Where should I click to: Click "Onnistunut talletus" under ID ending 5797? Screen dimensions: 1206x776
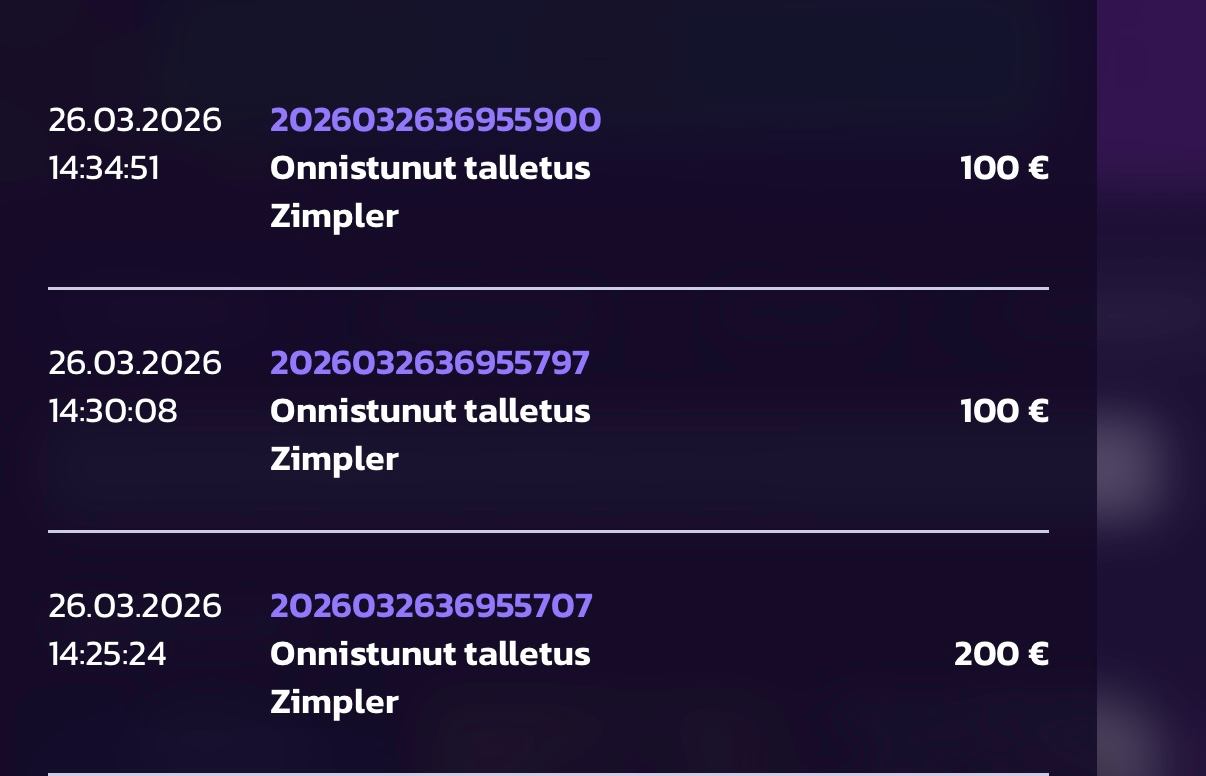430,411
